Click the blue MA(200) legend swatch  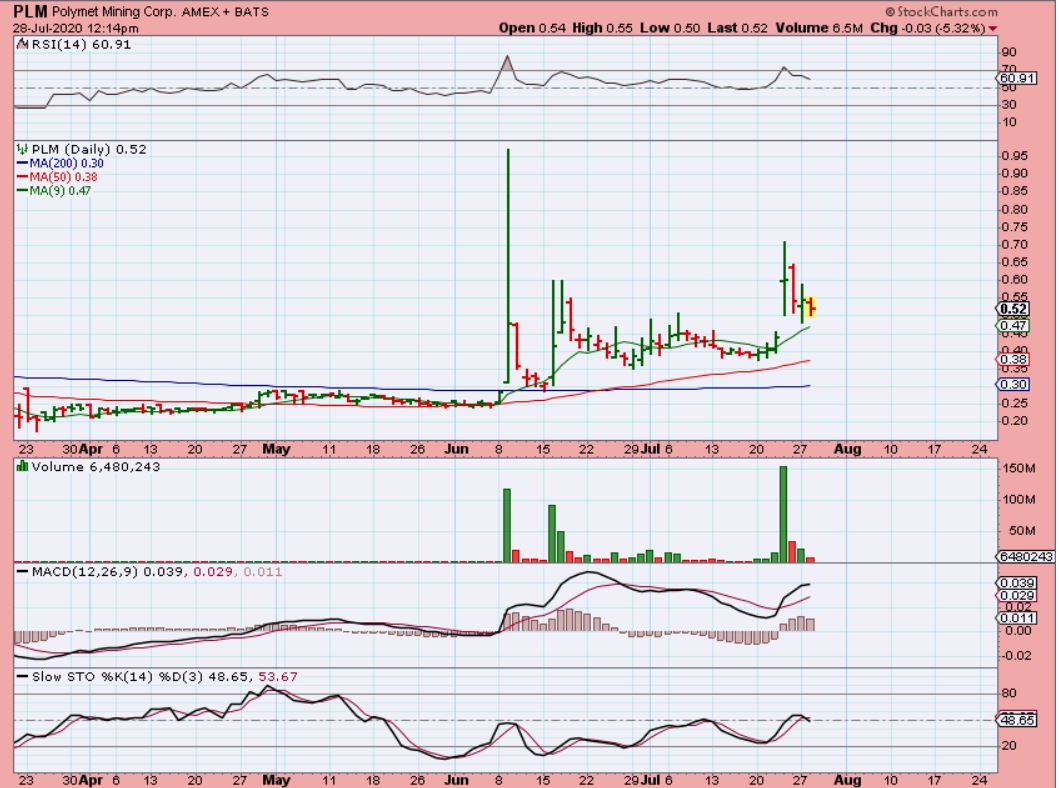[x=22, y=163]
